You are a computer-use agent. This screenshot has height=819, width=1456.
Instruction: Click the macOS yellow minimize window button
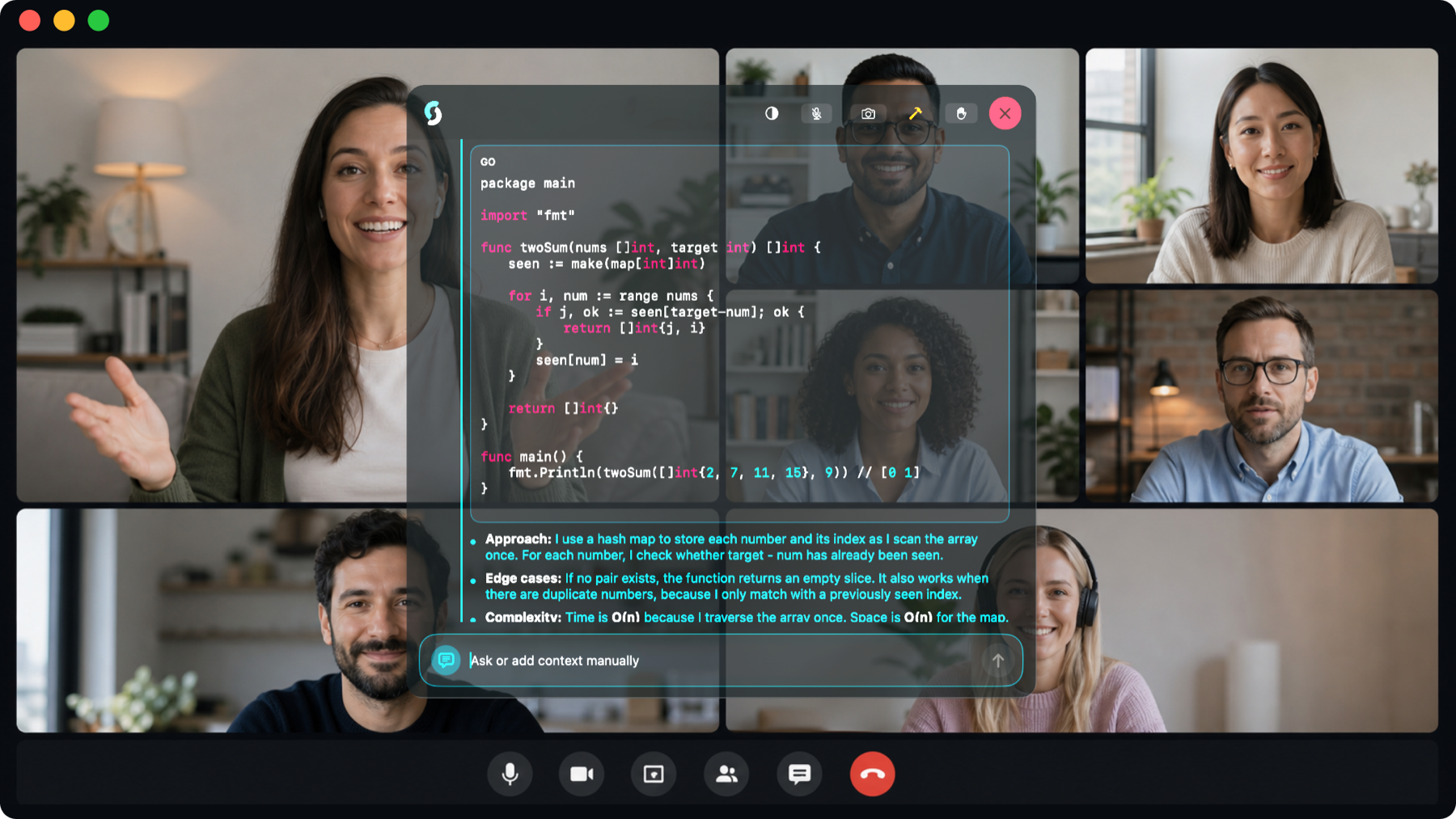[64, 20]
